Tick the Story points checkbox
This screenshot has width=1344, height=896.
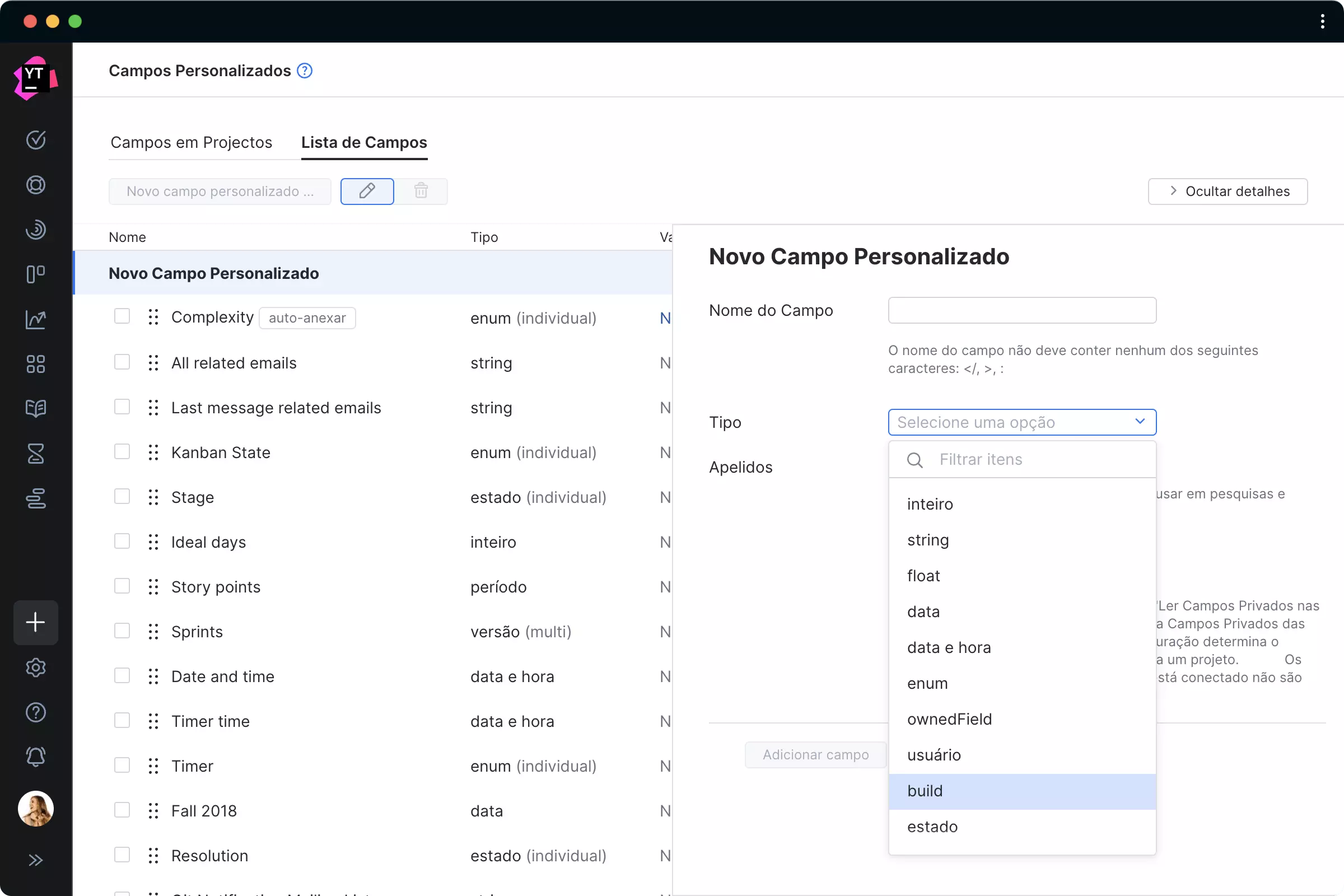click(122, 586)
